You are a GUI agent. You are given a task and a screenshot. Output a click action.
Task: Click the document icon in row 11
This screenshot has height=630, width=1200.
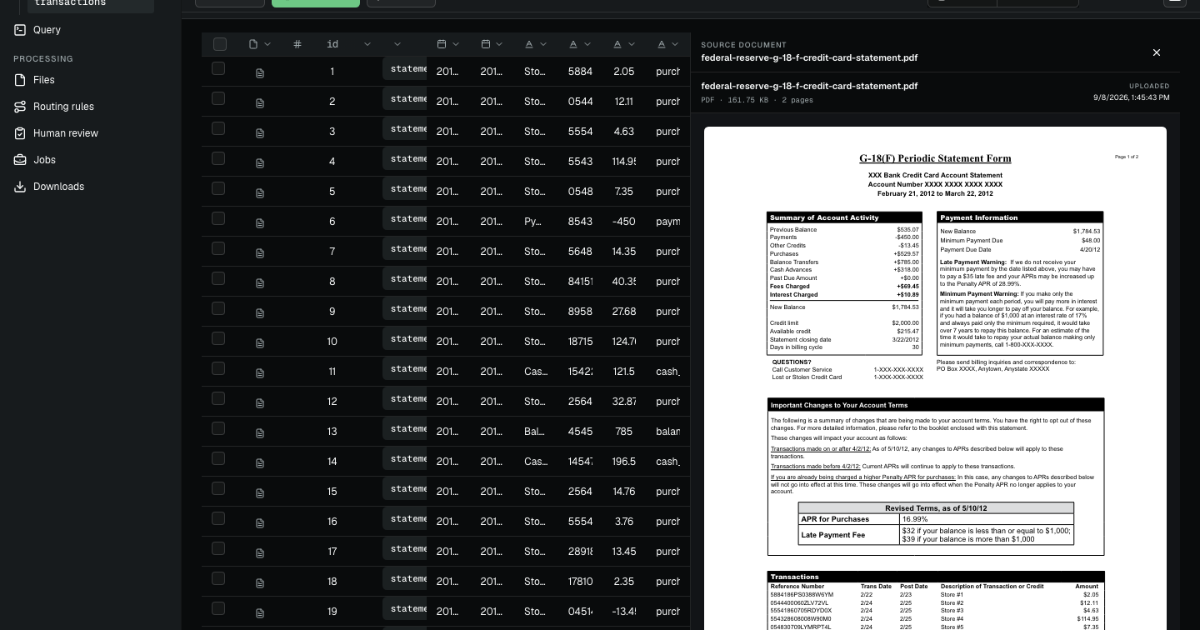(260, 373)
